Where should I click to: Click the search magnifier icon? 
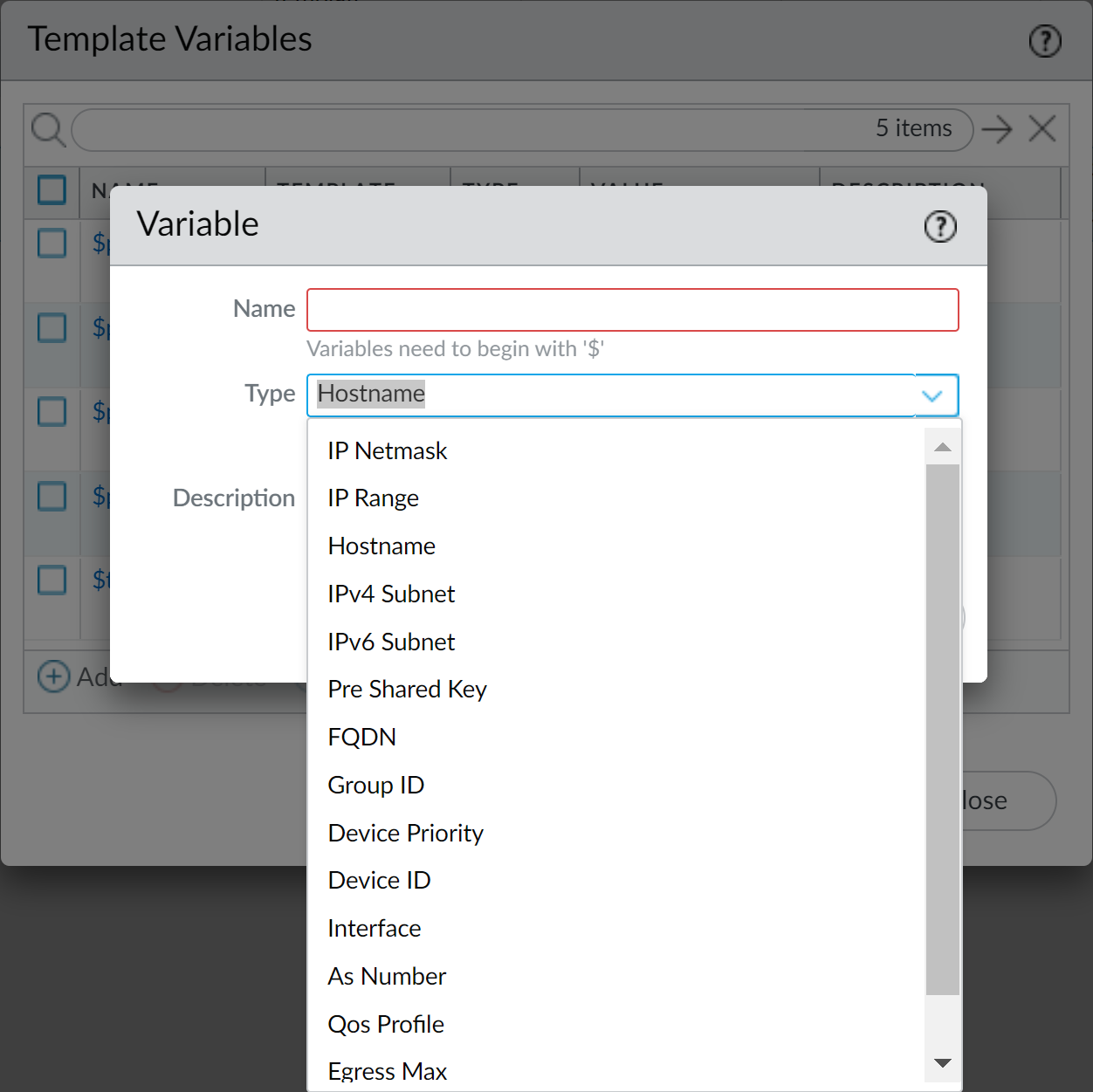pos(48,130)
